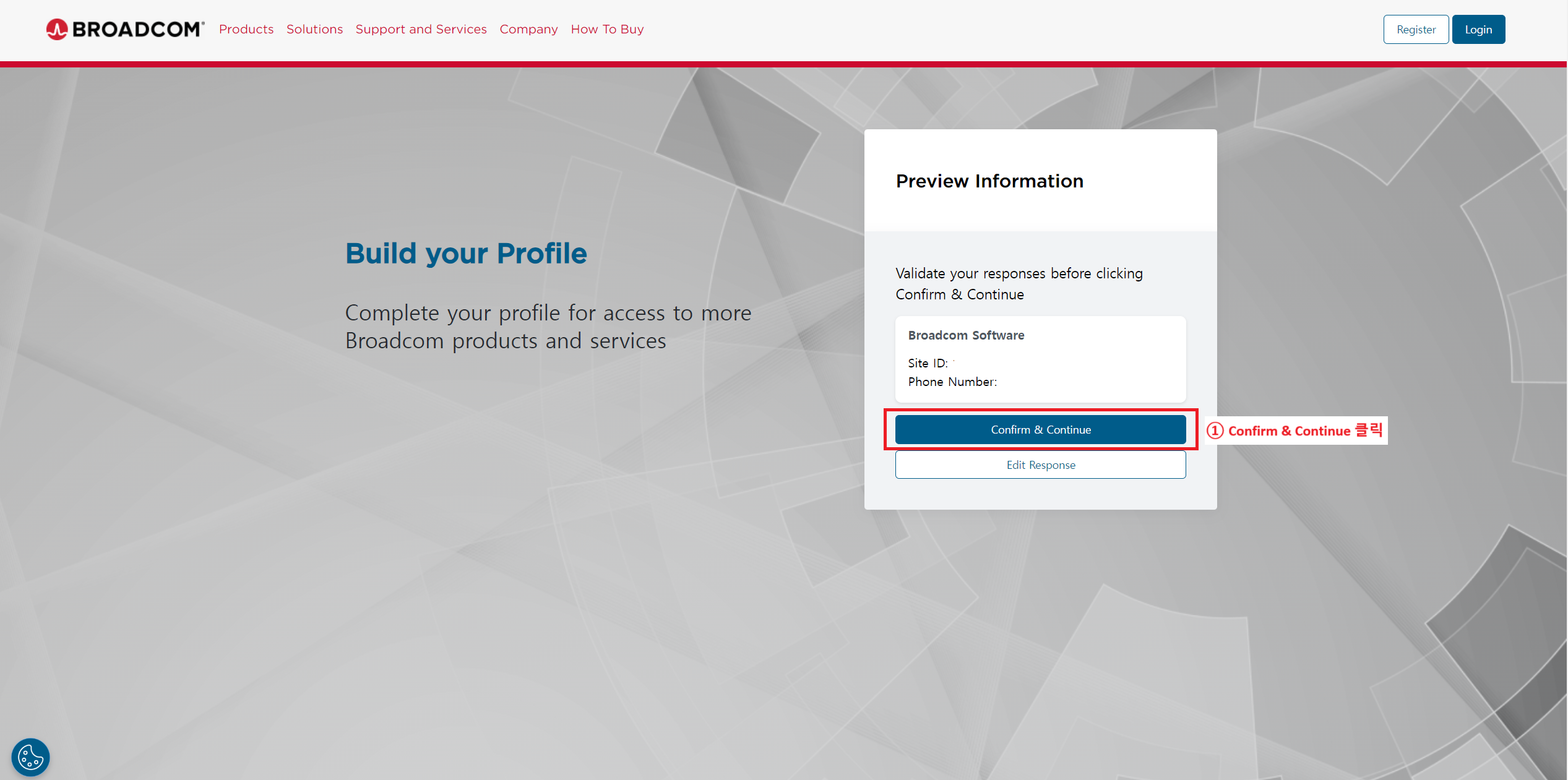Click the Register button

(1415, 30)
